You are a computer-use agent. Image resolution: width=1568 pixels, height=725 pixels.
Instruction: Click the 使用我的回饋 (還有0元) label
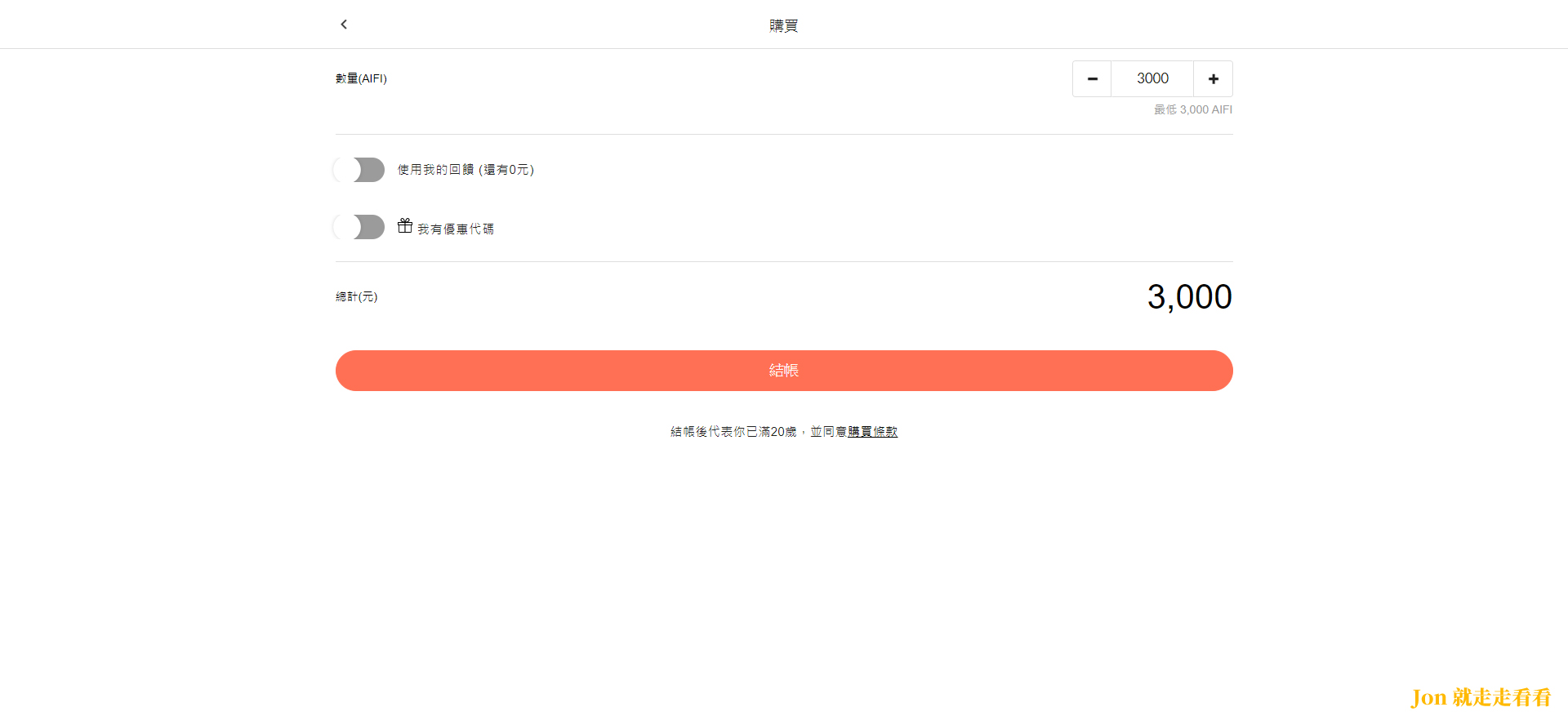(465, 170)
